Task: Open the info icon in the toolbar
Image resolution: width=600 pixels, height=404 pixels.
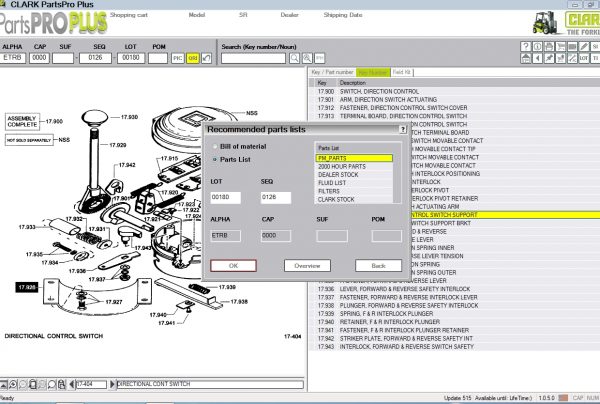Action: coord(537,46)
